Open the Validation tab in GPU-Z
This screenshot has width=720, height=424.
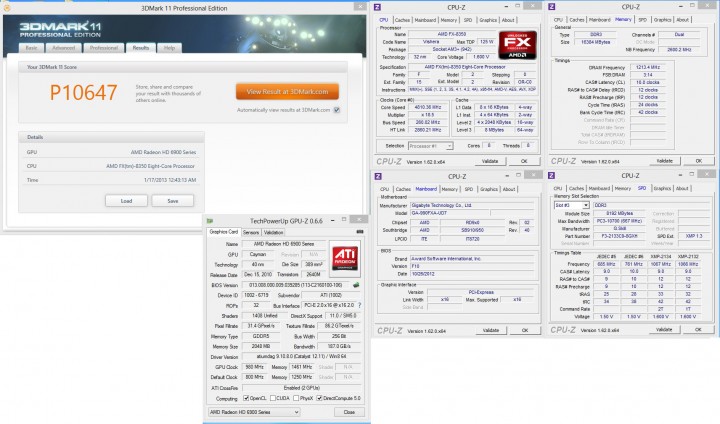point(274,232)
